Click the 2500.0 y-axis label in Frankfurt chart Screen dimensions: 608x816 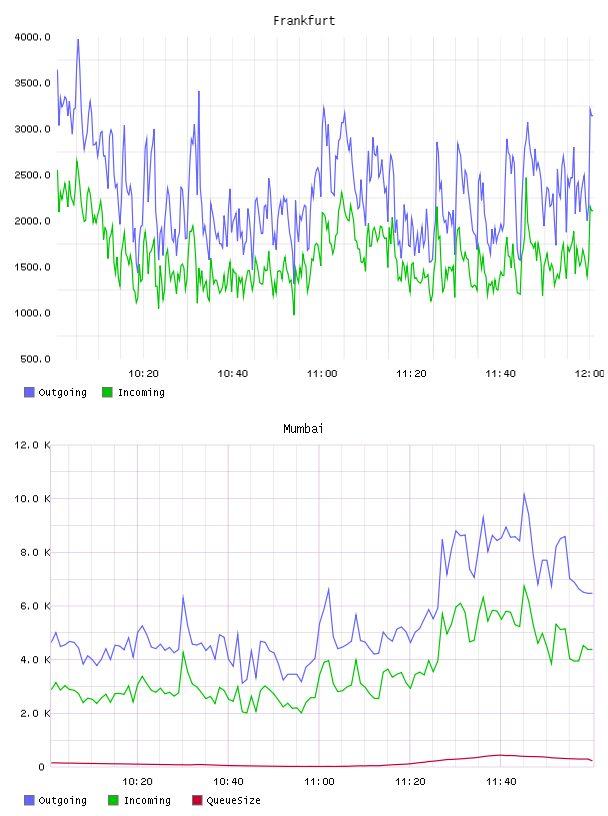click(32, 175)
